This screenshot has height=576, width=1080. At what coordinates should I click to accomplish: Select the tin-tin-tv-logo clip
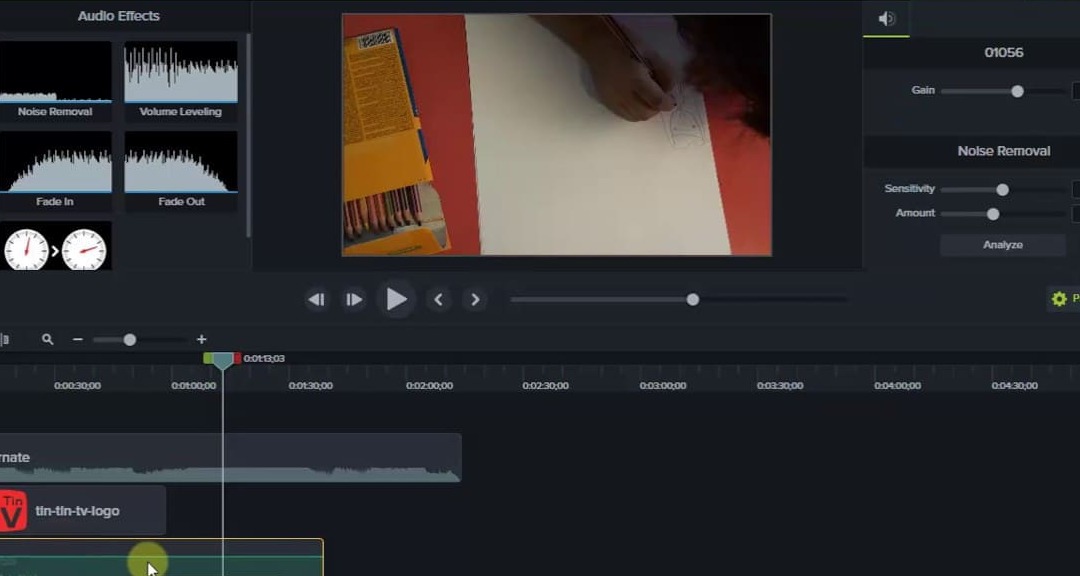[x=83, y=511]
